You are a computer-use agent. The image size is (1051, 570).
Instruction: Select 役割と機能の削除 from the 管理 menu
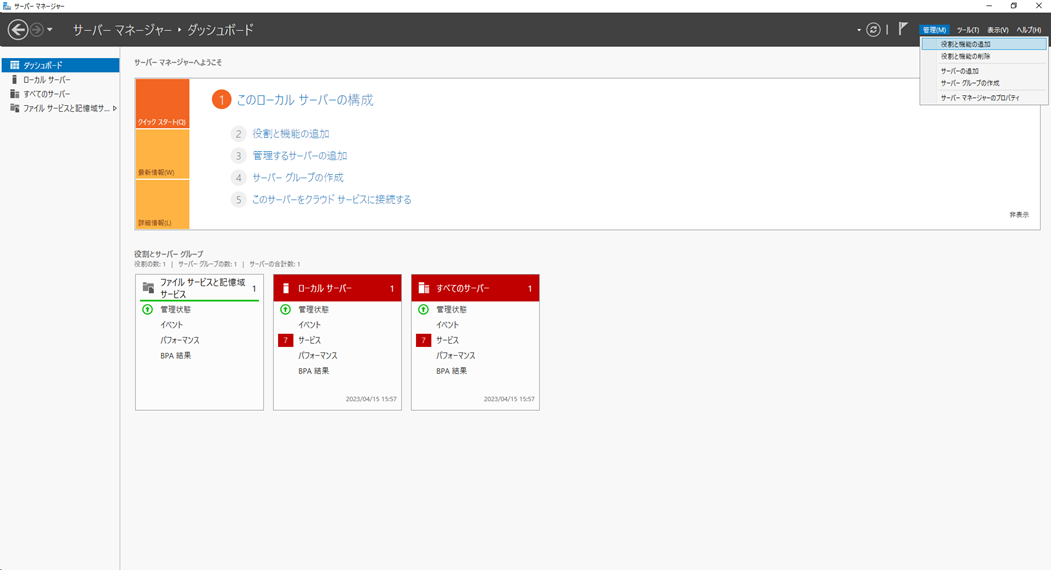[x=965, y=57]
